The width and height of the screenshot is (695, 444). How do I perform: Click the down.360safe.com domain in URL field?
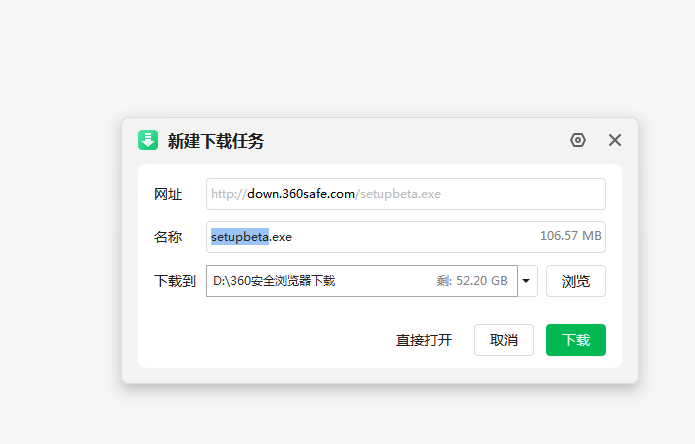pos(301,194)
